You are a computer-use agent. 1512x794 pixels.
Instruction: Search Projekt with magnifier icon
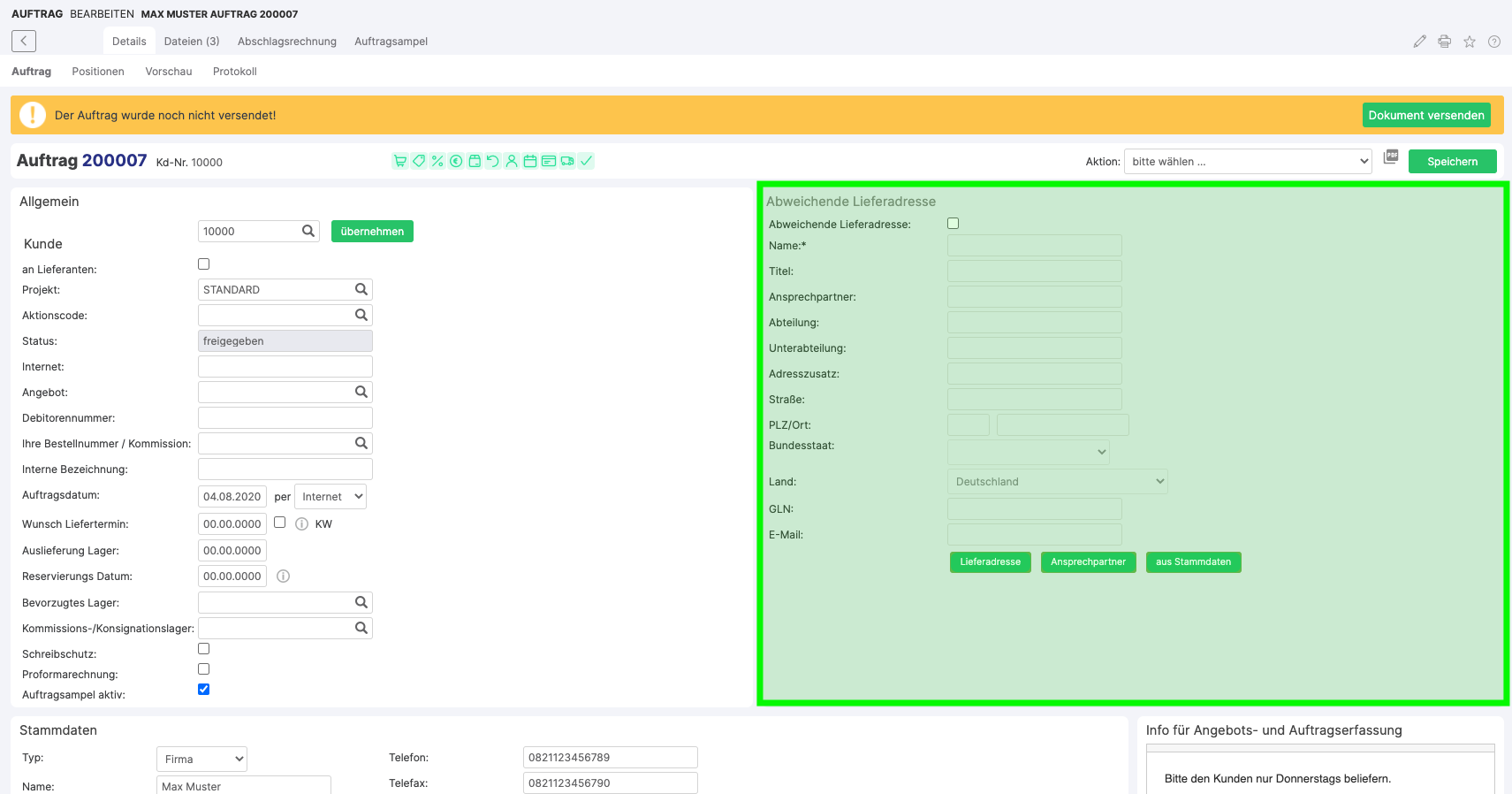361,289
